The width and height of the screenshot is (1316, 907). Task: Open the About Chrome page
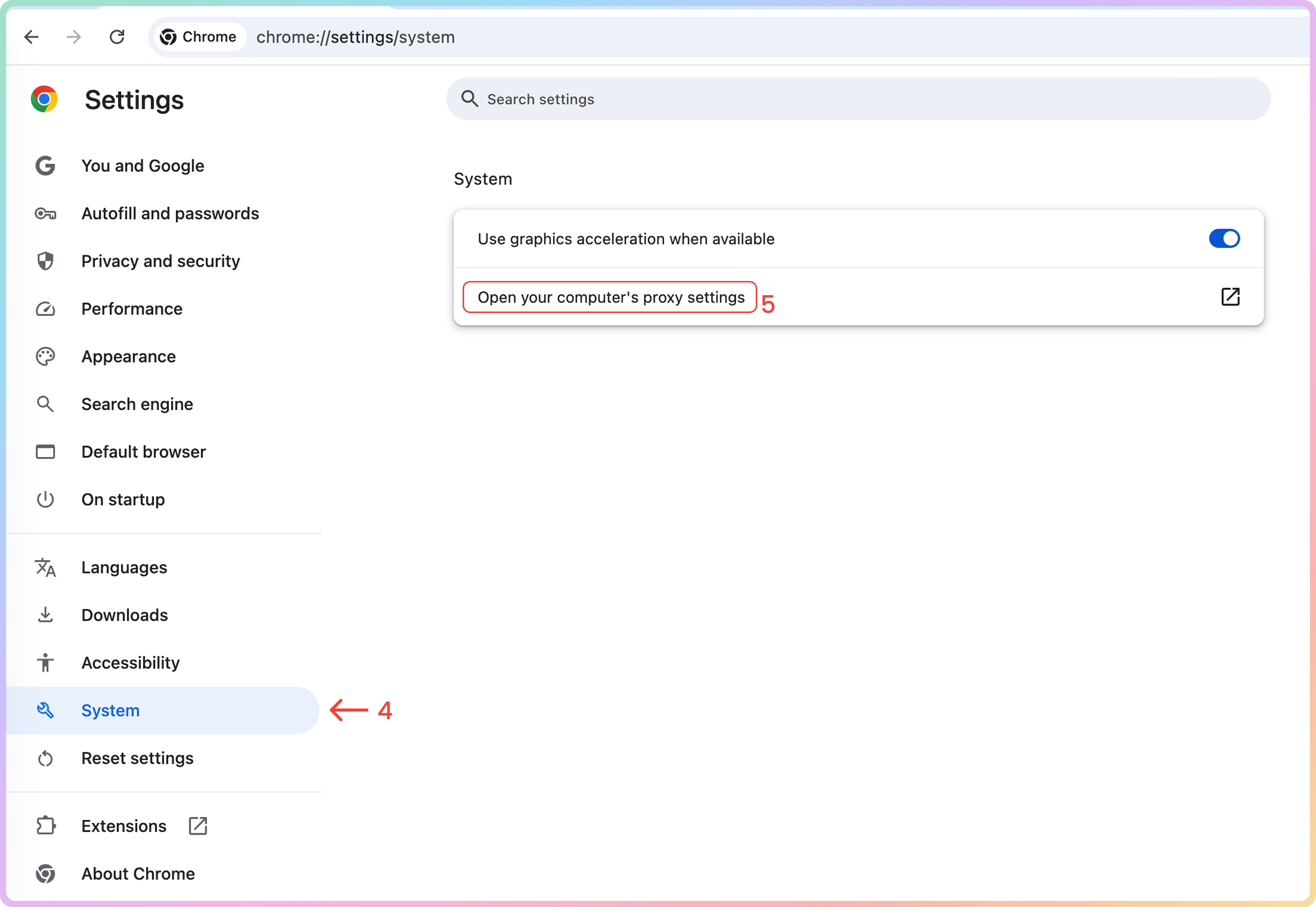coord(137,874)
